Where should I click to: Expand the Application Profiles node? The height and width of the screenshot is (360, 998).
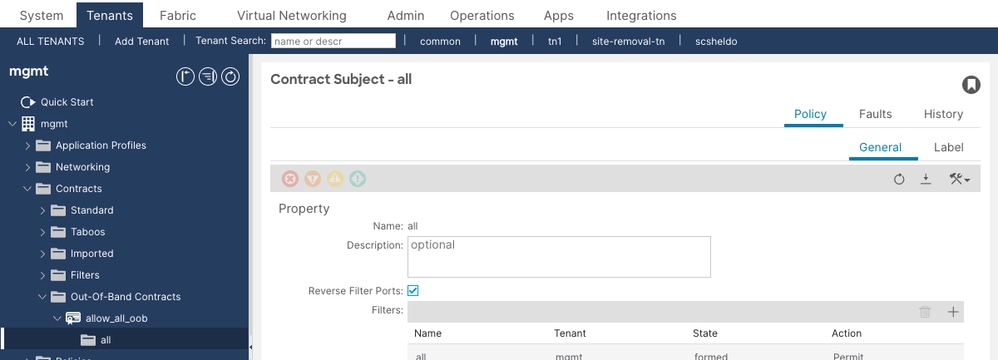[27, 146]
